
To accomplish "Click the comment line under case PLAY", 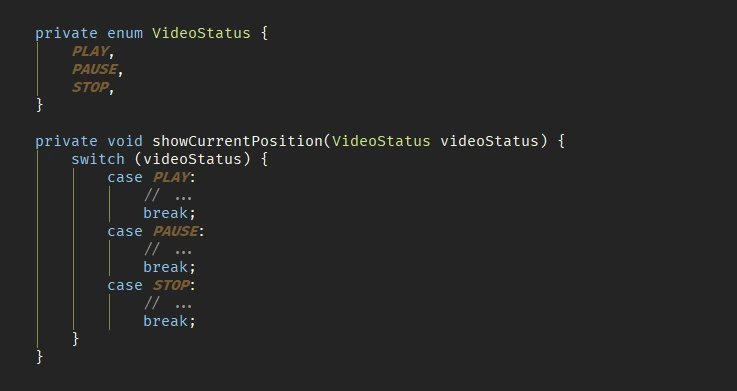I will pos(168,196).
